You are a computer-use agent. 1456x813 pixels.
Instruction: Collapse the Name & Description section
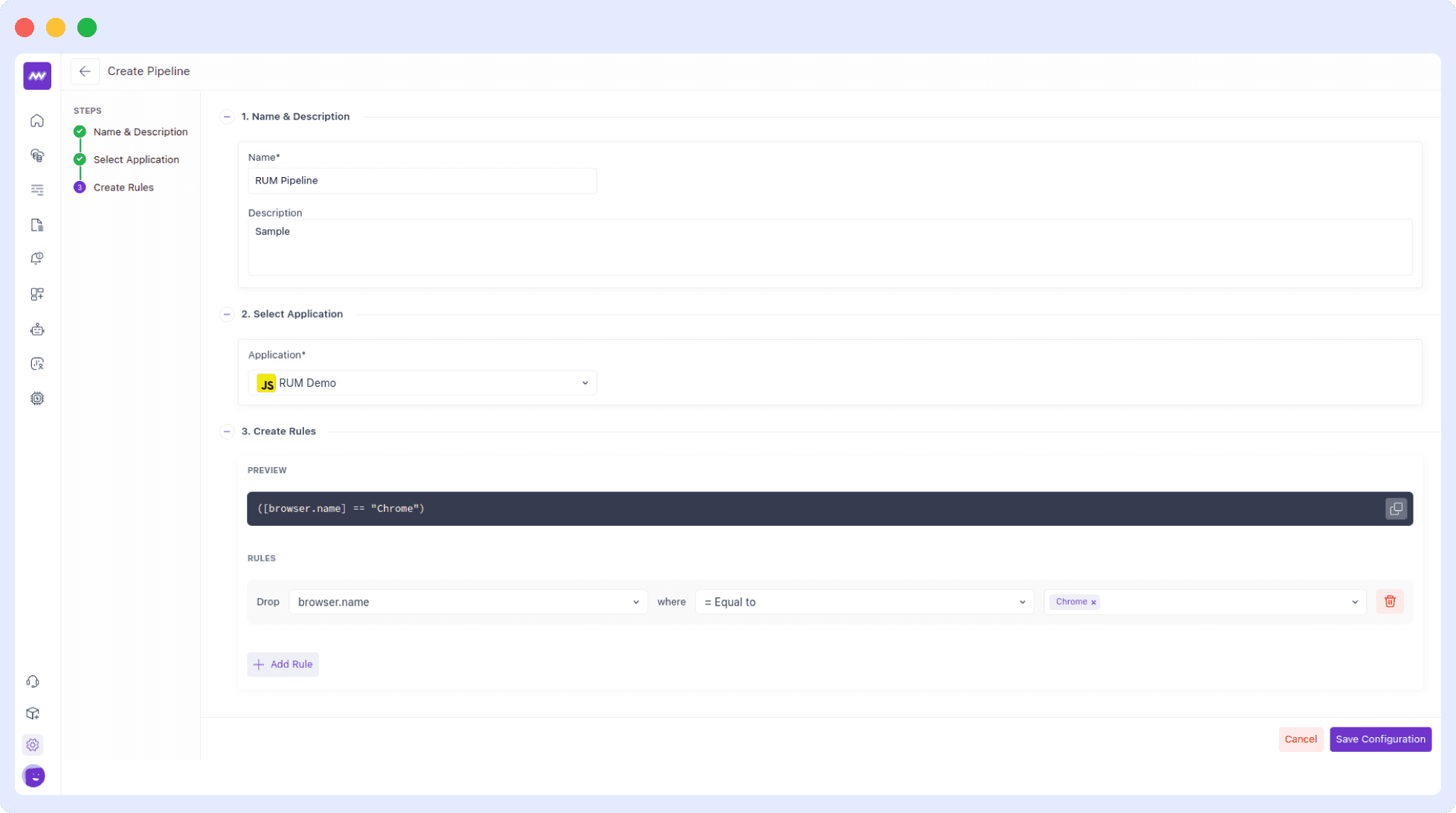pos(227,117)
